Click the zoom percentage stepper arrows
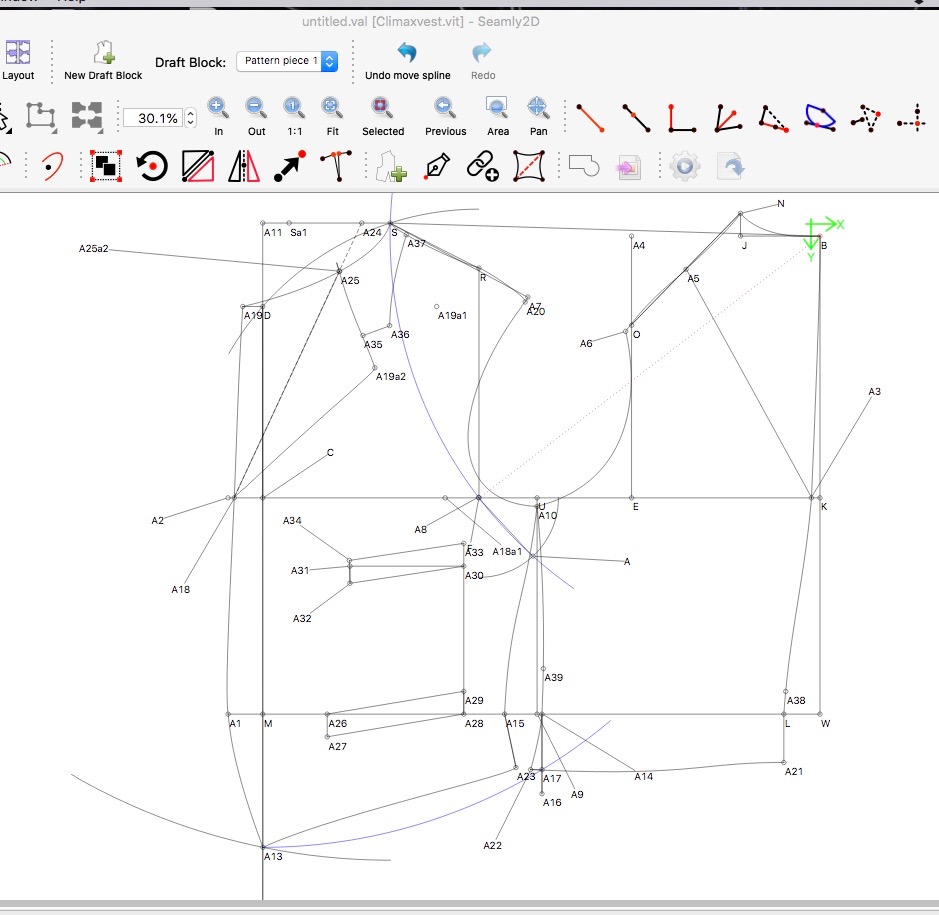Viewport: 939px width, 915px height. point(190,118)
